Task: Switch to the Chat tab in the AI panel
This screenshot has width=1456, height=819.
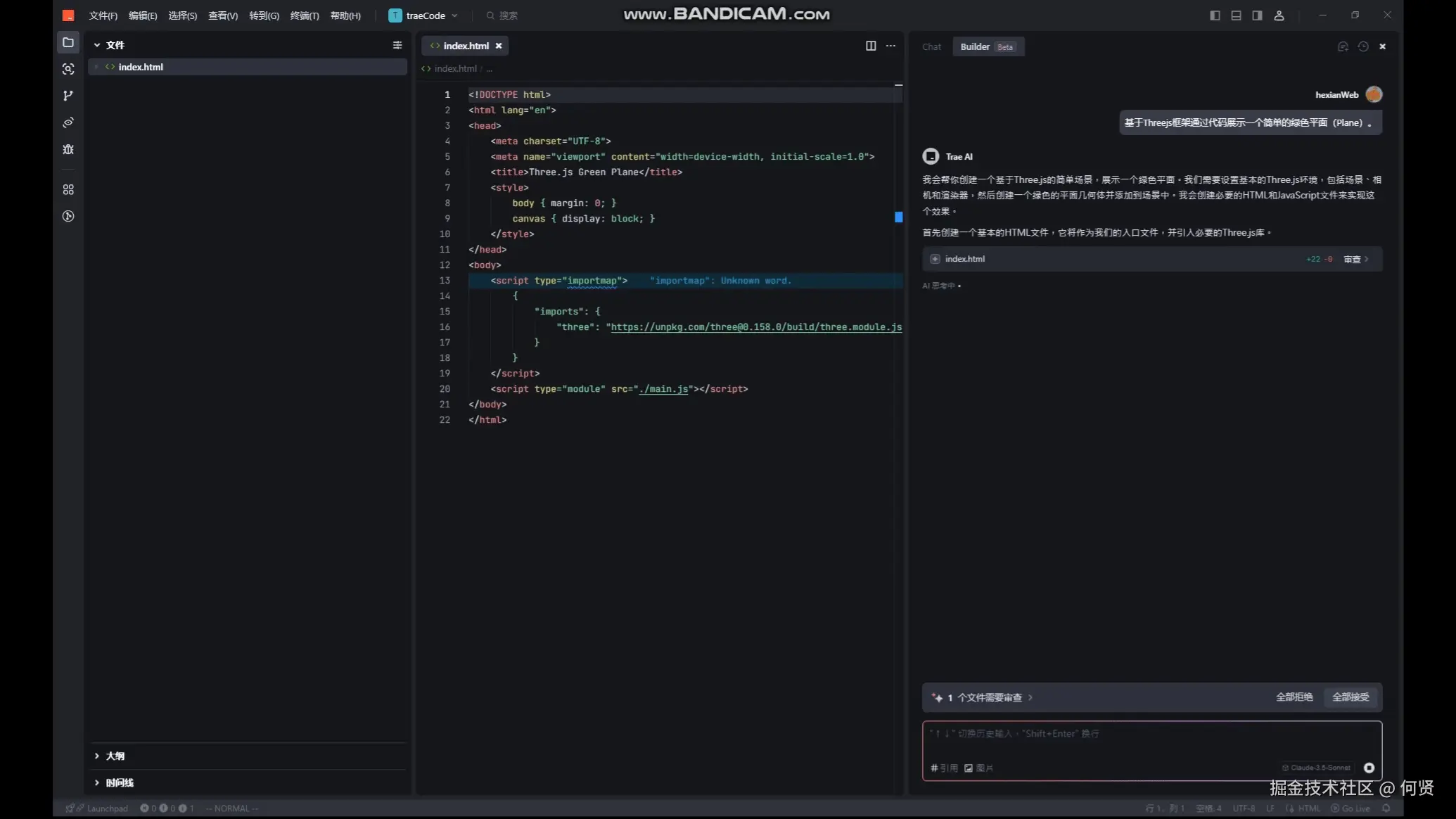Action: coord(931,46)
